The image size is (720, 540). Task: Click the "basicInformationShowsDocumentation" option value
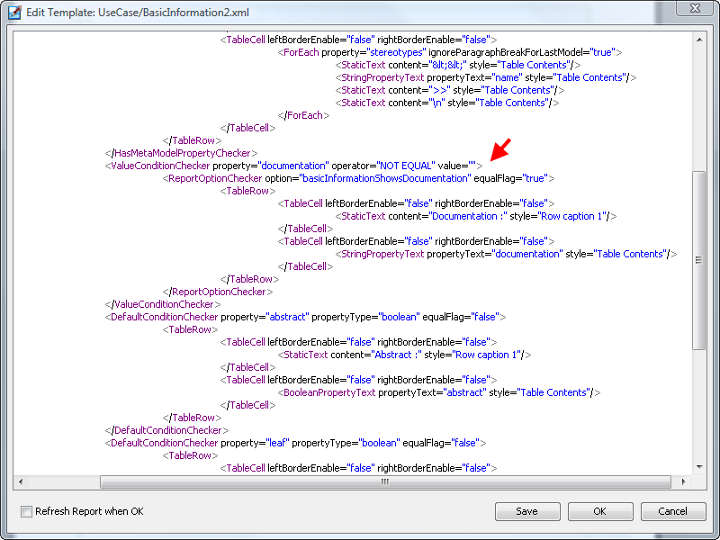(385, 178)
